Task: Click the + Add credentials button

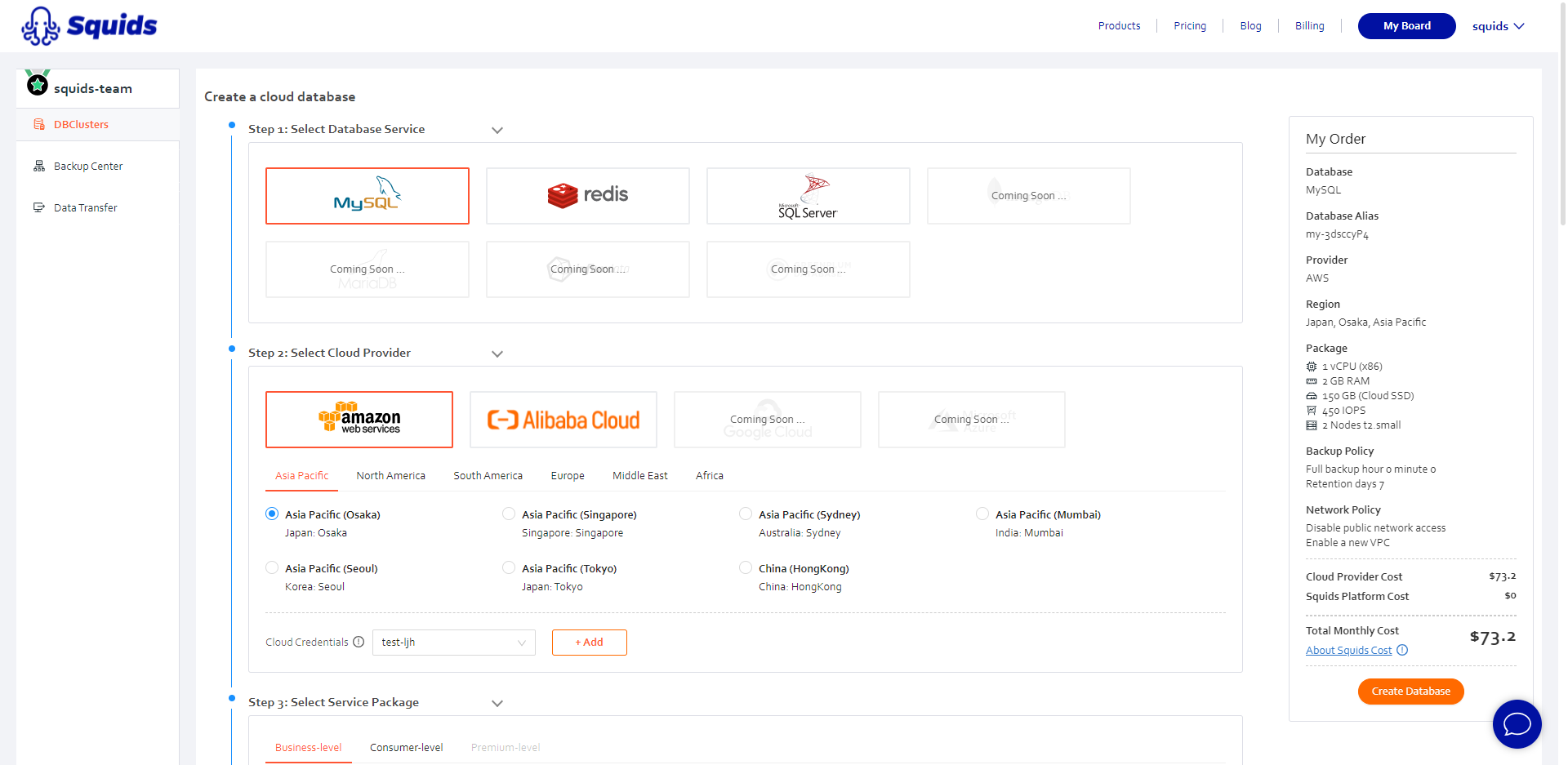Action: (x=590, y=643)
